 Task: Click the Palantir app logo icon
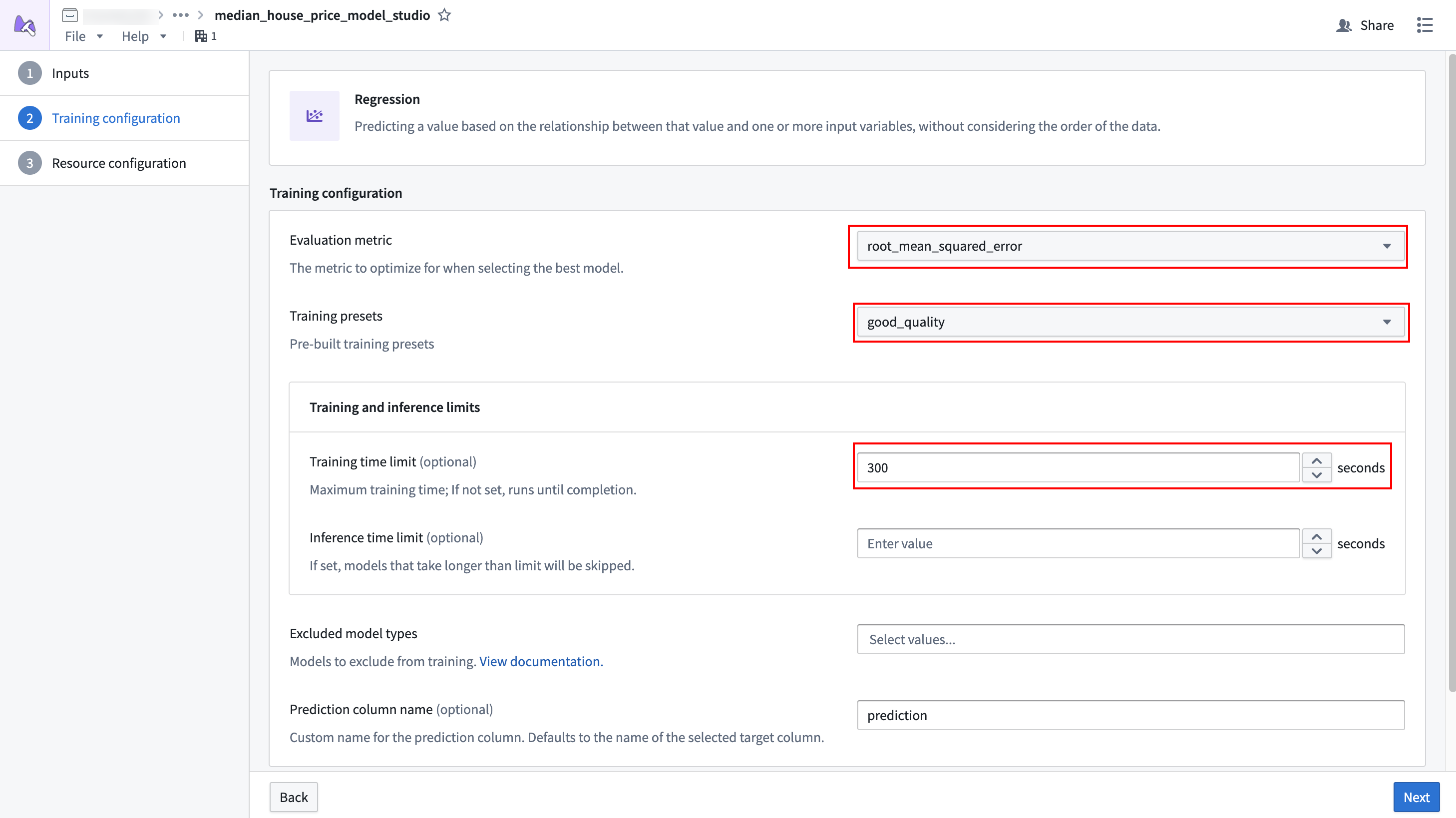(x=24, y=25)
